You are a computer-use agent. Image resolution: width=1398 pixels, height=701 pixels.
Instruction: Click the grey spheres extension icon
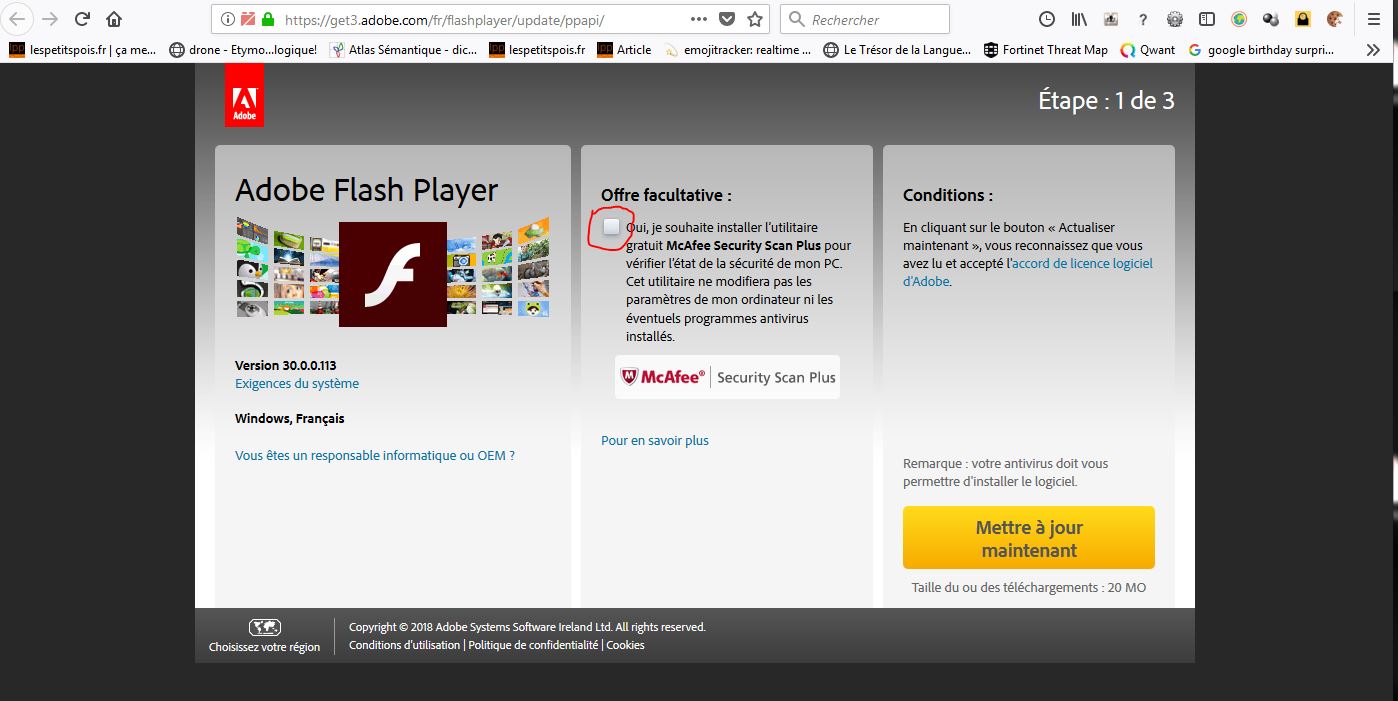coord(1271,19)
